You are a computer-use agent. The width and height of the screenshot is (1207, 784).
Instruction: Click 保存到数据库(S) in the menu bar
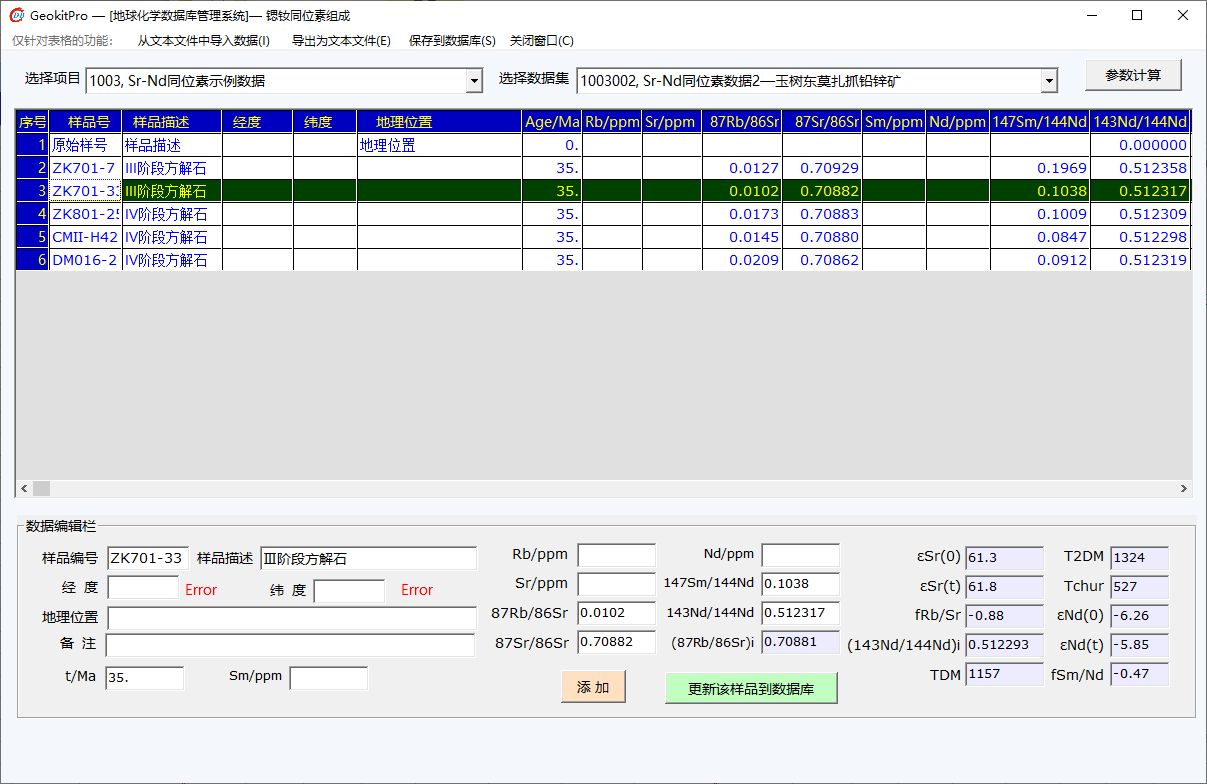(x=452, y=41)
